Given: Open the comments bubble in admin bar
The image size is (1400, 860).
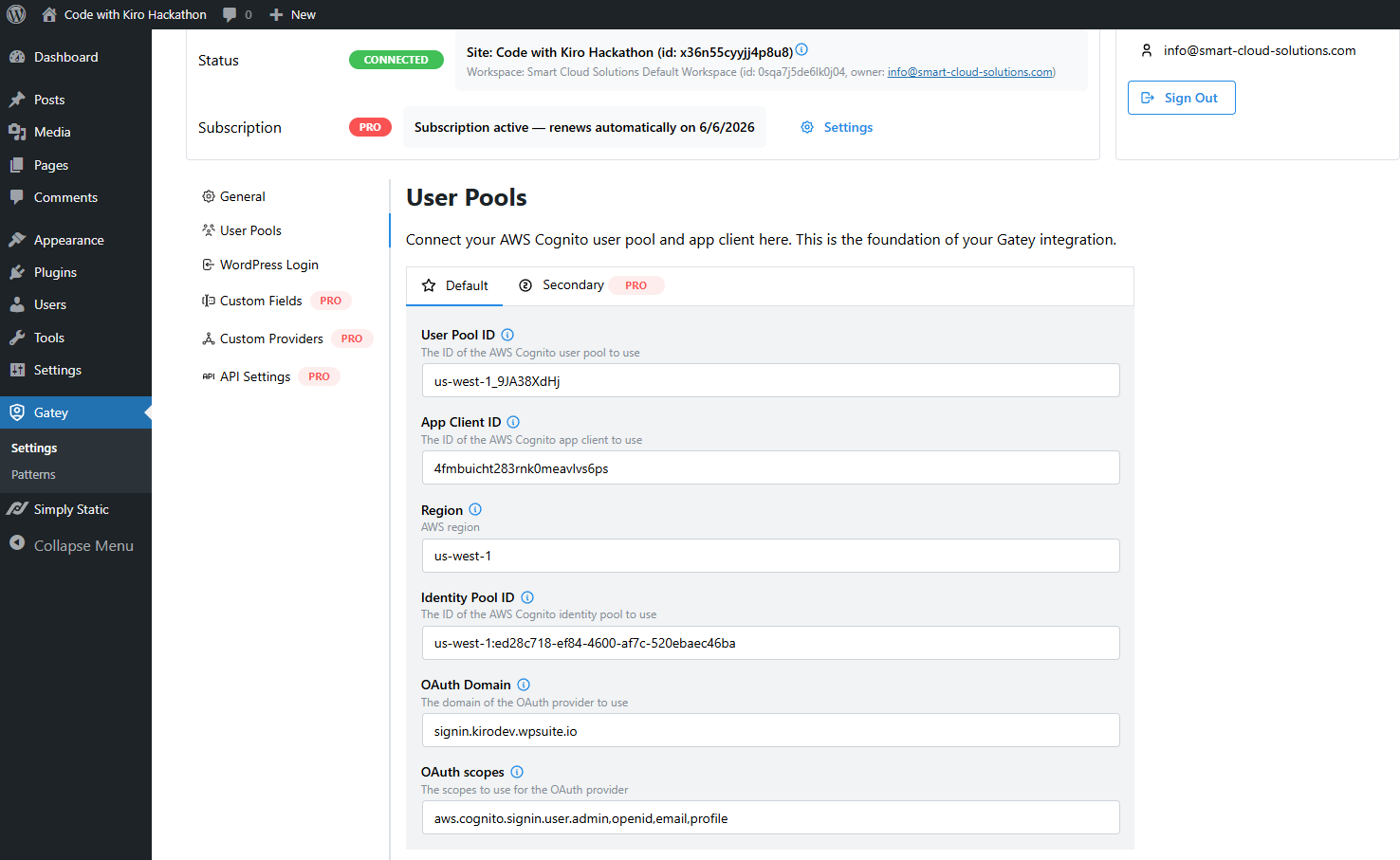Looking at the screenshot, I should click(x=230, y=14).
